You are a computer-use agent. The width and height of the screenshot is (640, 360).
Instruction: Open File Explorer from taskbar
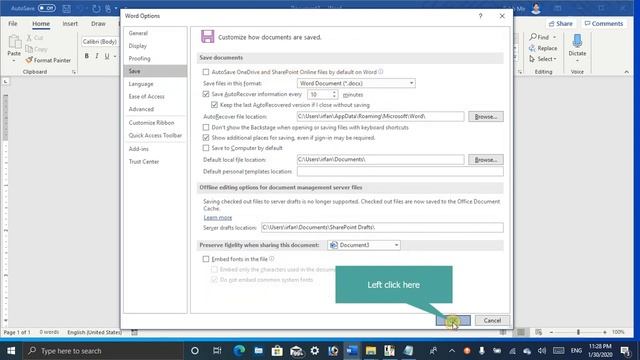371,351
